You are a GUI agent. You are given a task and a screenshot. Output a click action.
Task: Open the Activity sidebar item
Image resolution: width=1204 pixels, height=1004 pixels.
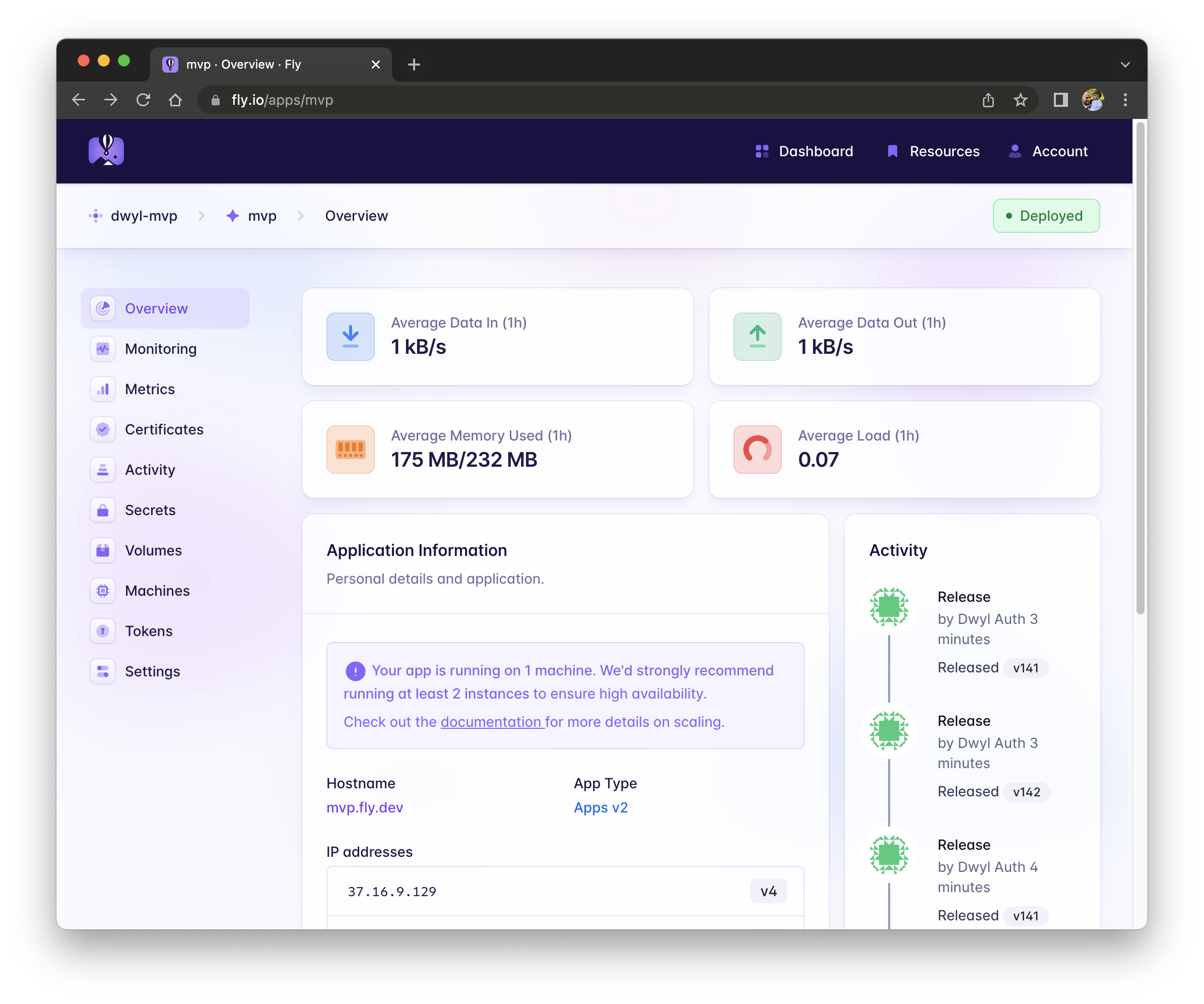click(150, 469)
